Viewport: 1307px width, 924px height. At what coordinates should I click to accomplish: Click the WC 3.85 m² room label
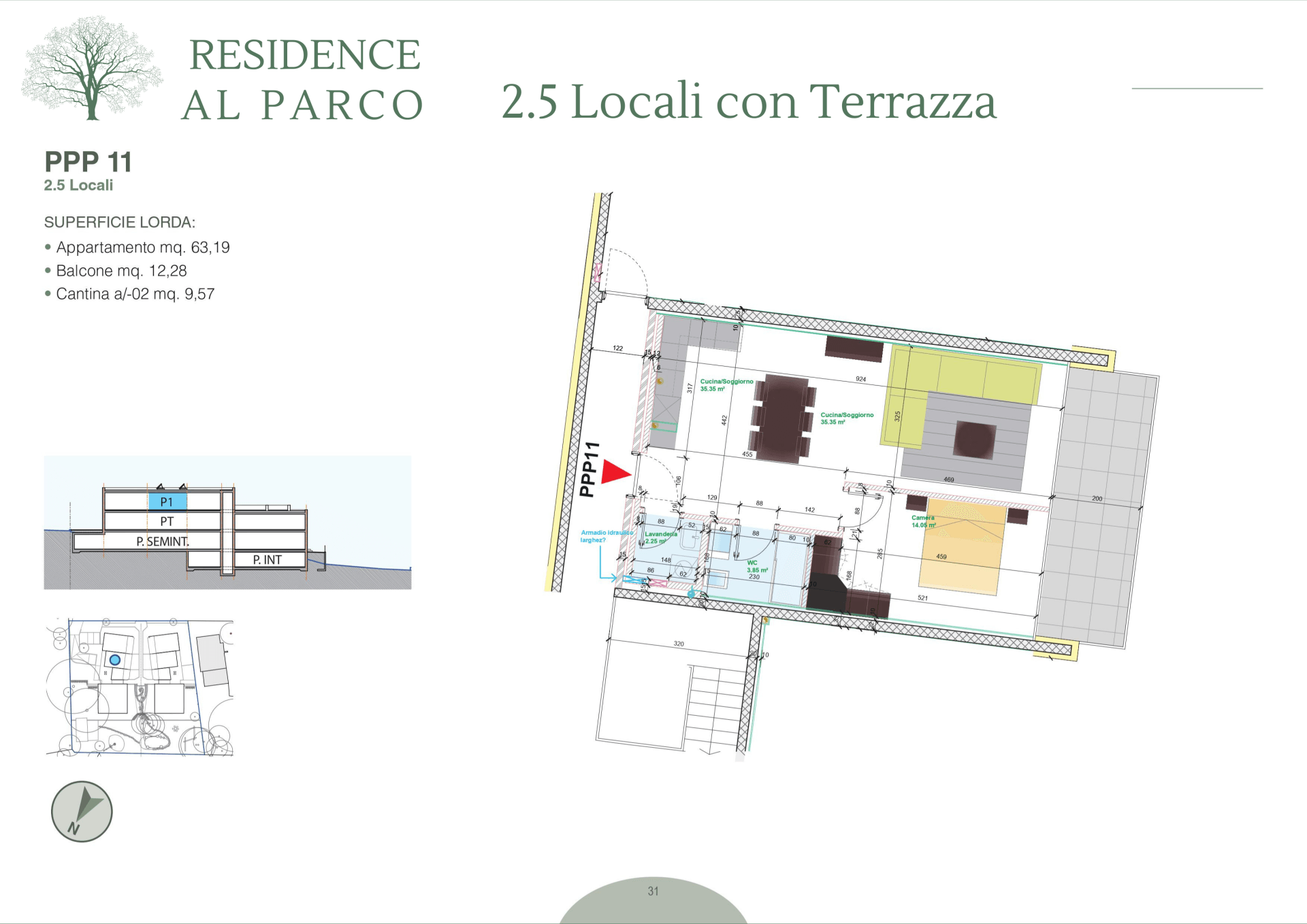pos(756,567)
